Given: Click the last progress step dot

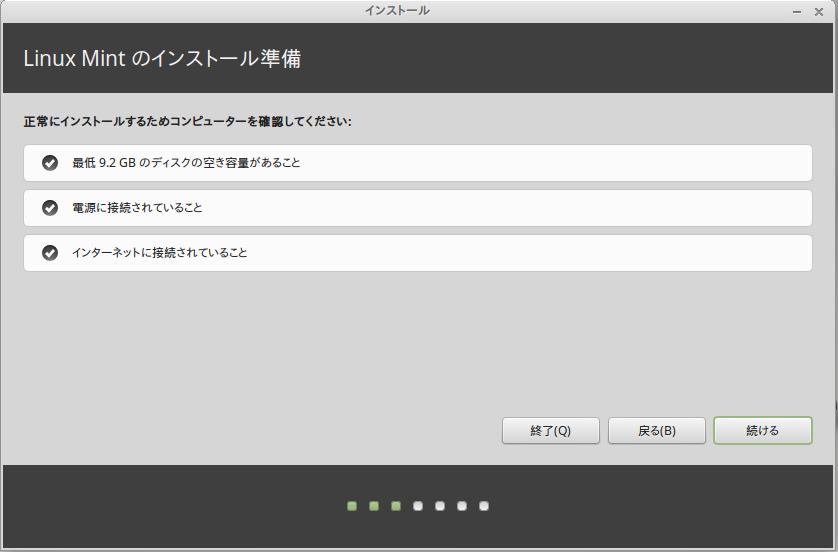Looking at the screenshot, I should click(484, 506).
